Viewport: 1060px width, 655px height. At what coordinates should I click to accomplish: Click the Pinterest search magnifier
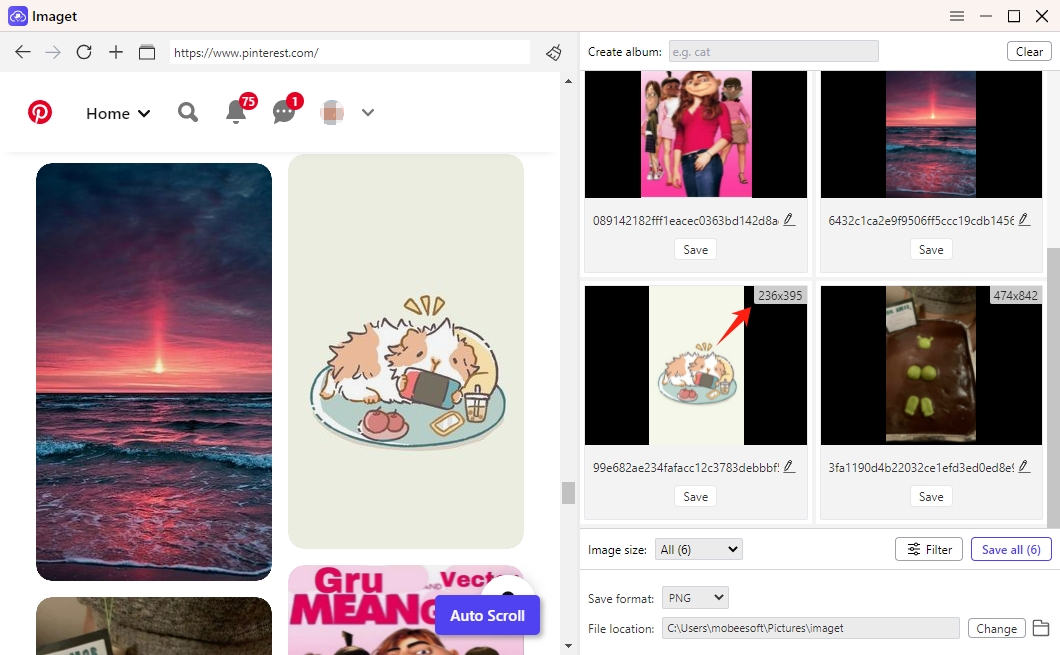coord(188,112)
